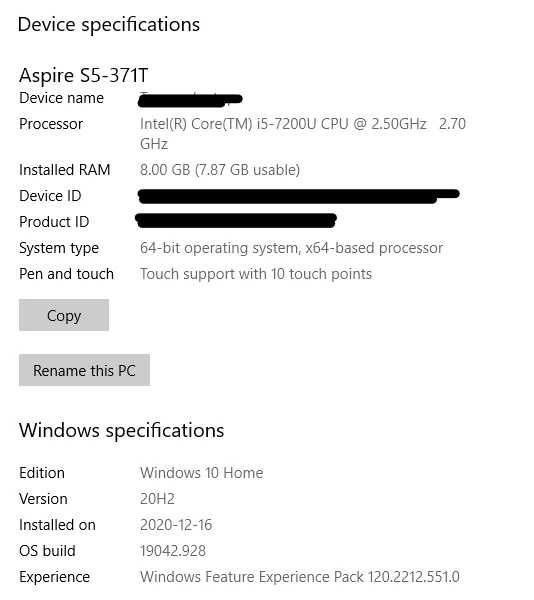Click the redacted Device ID value
Viewport: 534px width, 600px height.
pyautogui.click(x=298, y=196)
